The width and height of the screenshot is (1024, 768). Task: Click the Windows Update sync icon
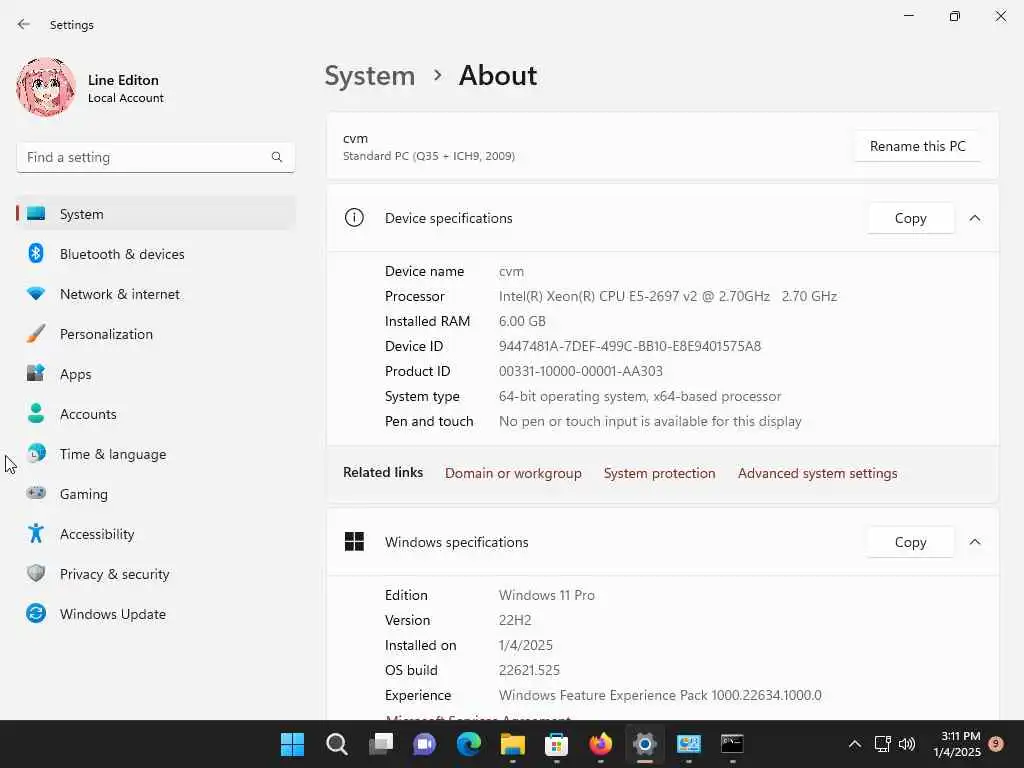(x=36, y=613)
